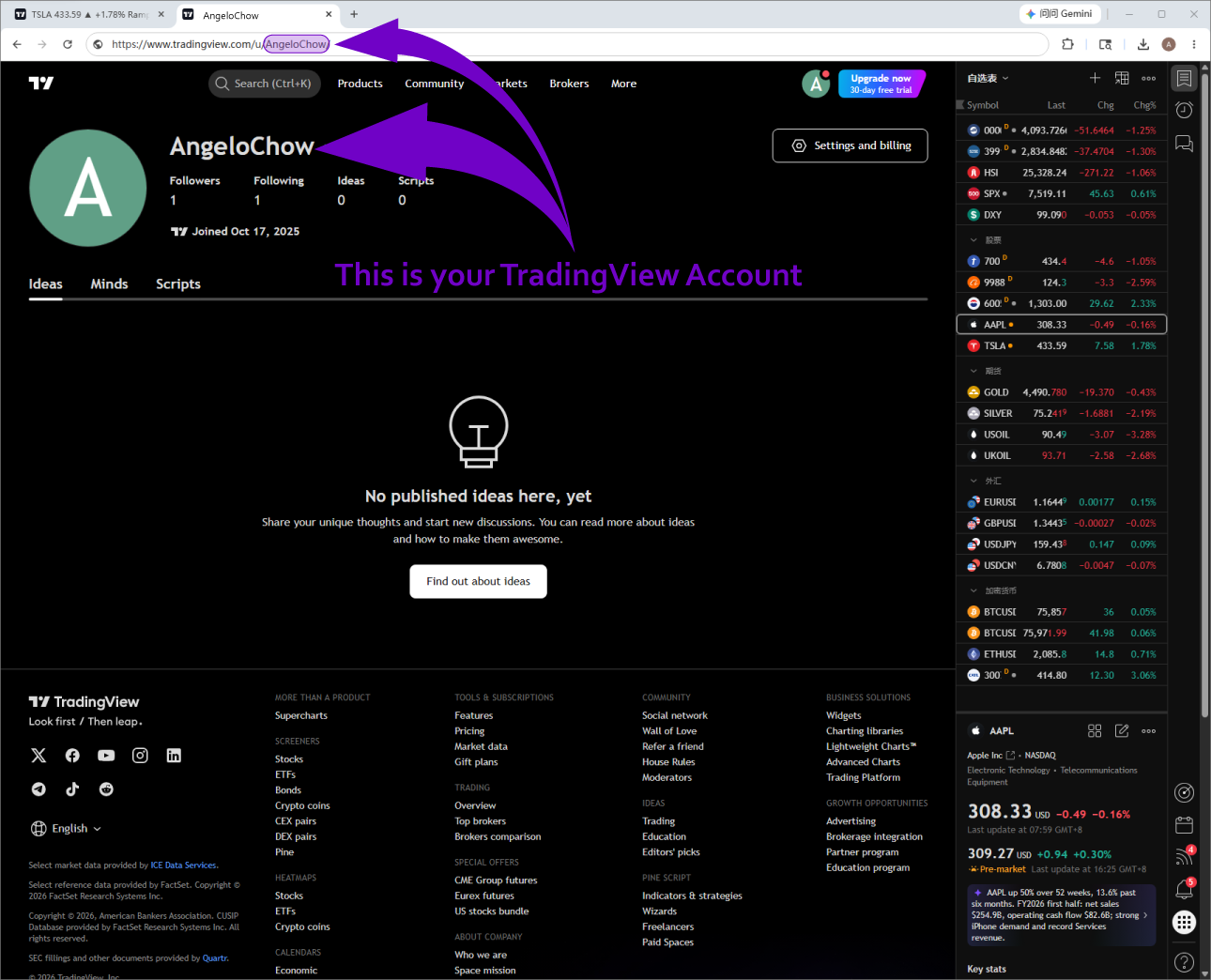Add a note with AAPL edit icon
The image size is (1211, 980).
pos(1122,730)
